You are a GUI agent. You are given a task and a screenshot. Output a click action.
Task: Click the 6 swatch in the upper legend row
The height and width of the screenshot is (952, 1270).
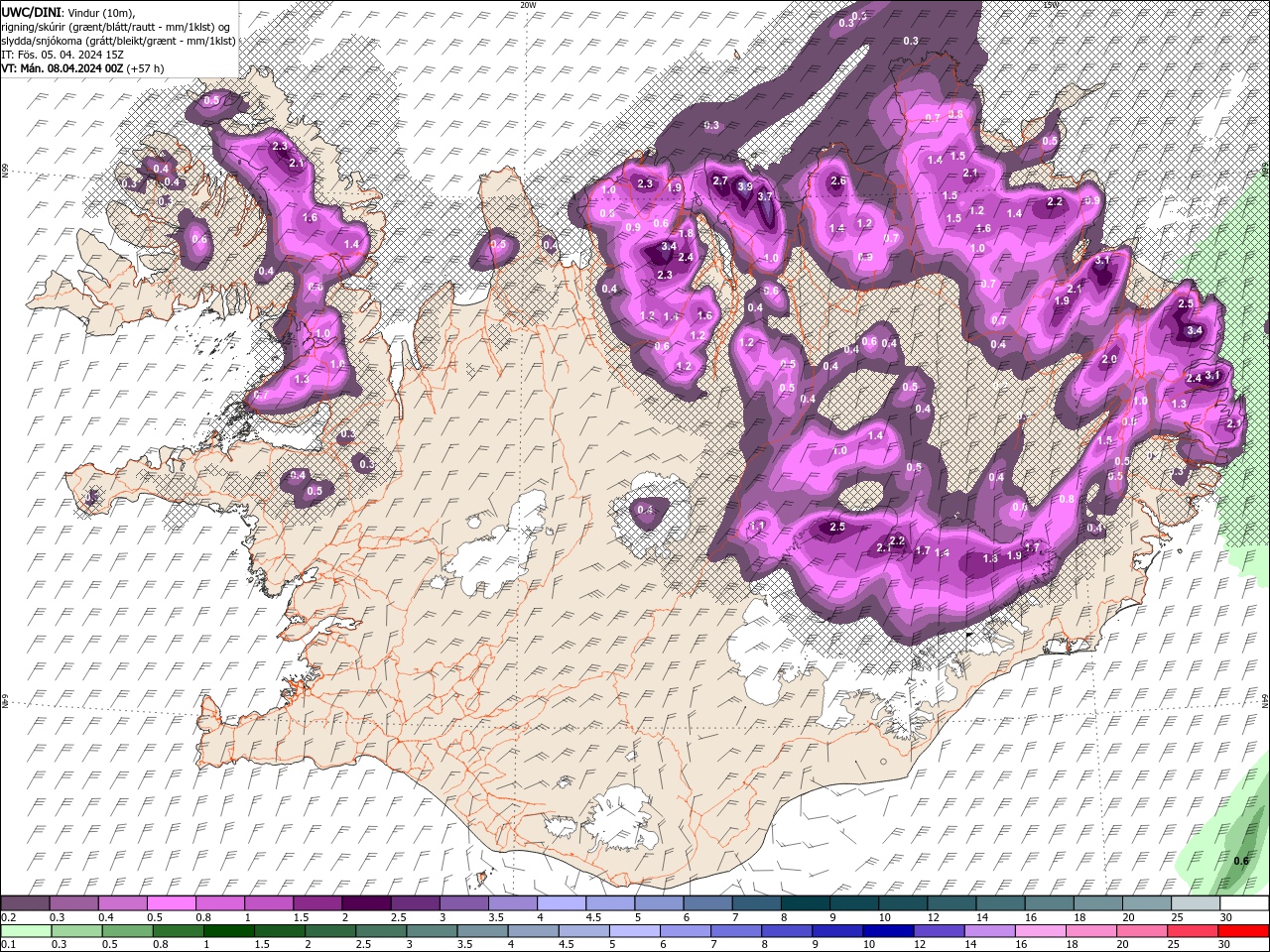707,903
